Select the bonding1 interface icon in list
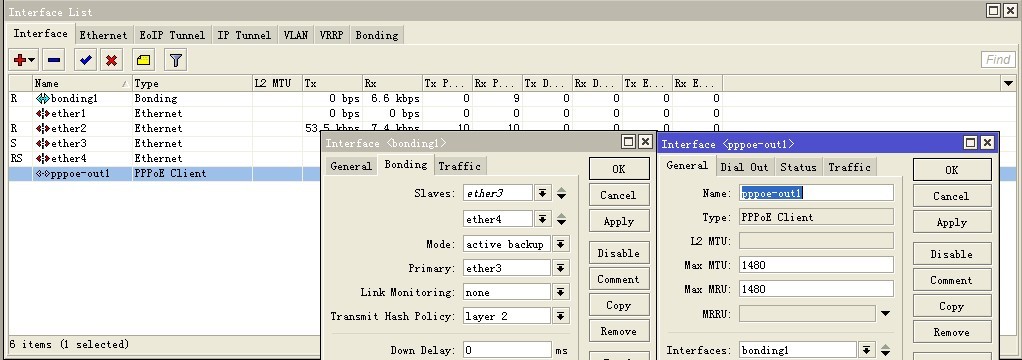 [42, 98]
